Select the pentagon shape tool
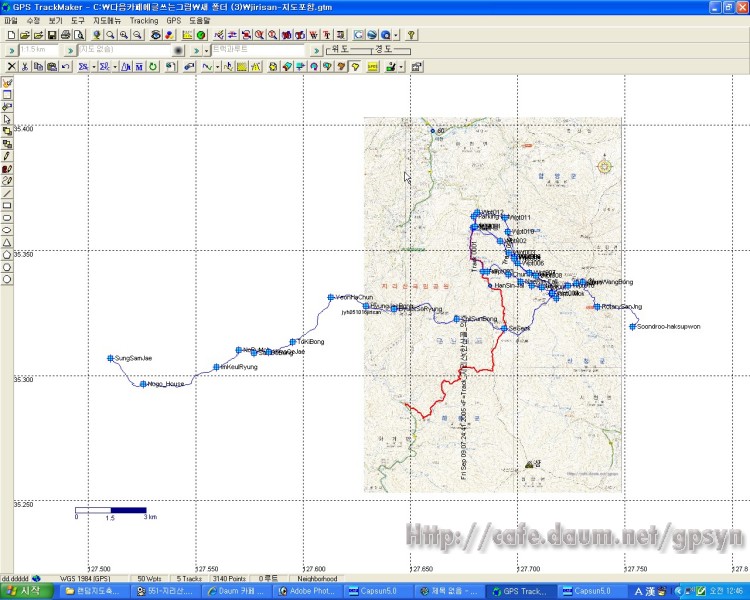The height and width of the screenshot is (600, 750). click(x=7, y=255)
